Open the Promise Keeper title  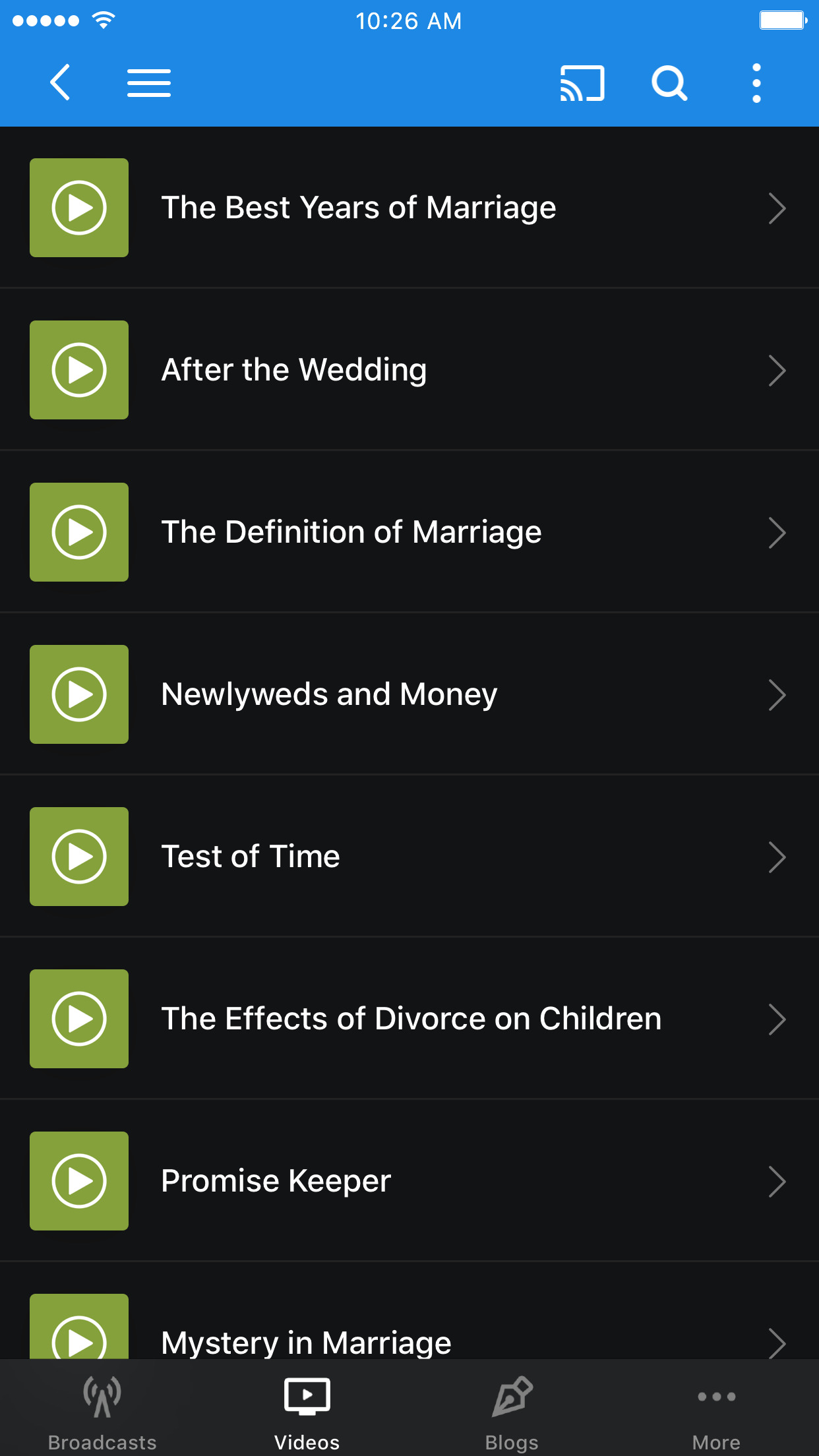click(276, 1181)
